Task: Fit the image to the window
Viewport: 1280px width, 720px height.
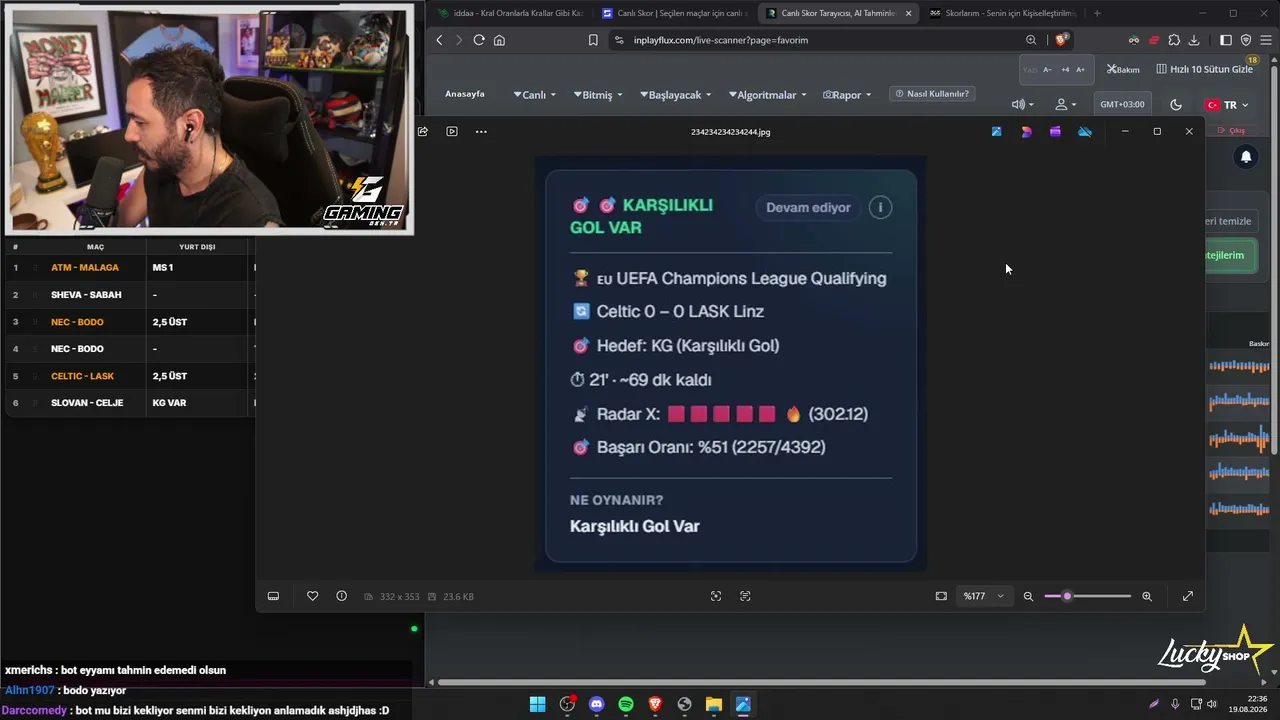Action: 941,596
